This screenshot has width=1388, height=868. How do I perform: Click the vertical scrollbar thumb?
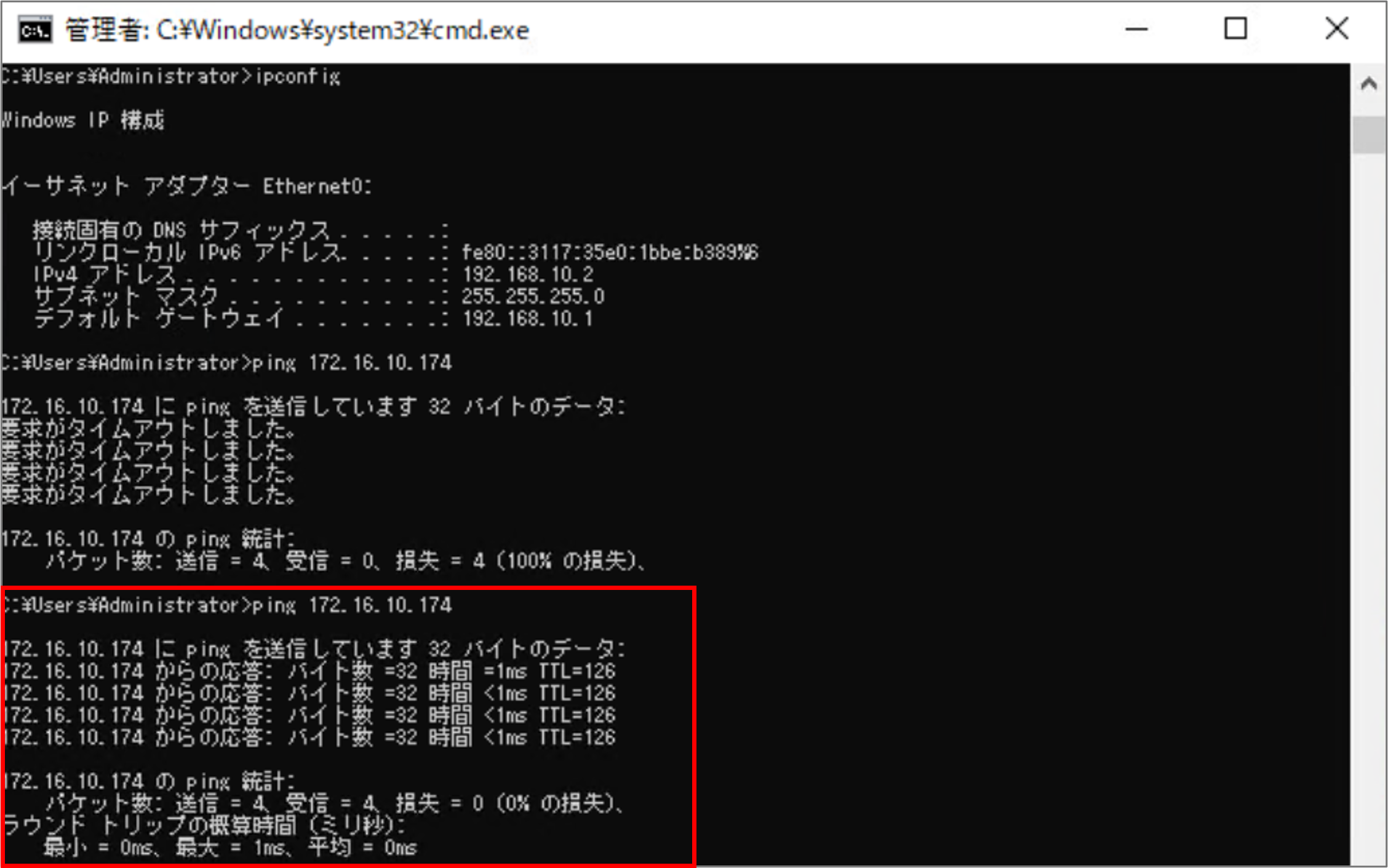1368,134
